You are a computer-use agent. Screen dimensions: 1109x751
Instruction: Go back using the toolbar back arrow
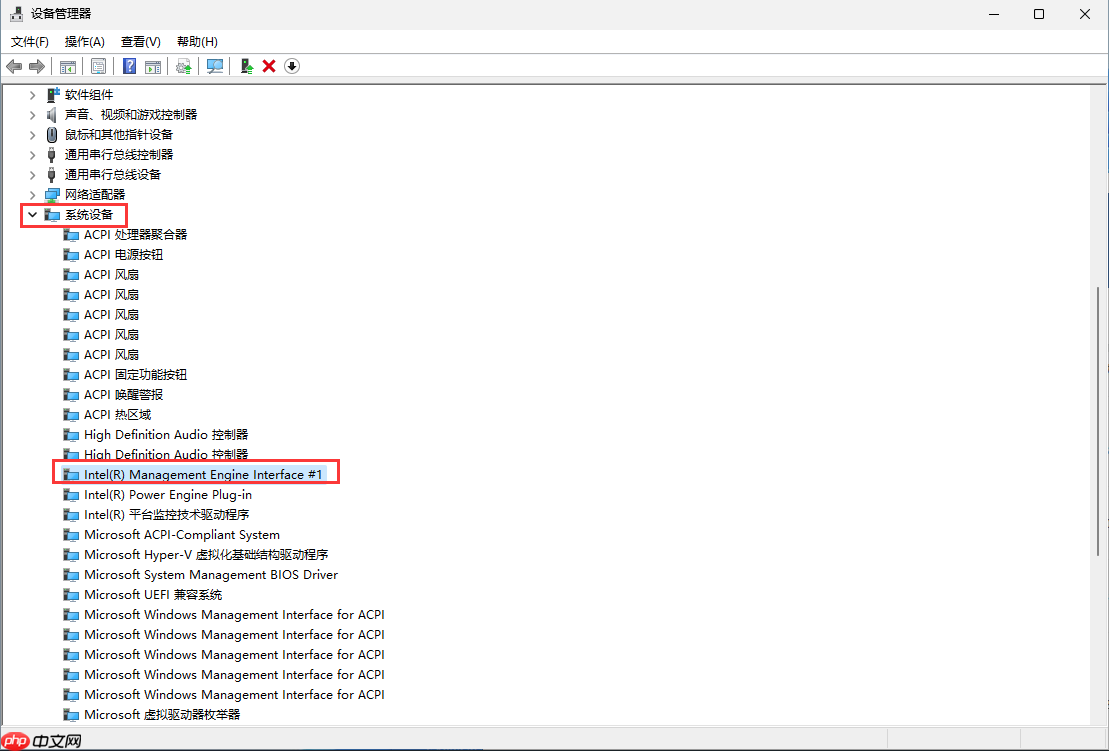pyautogui.click(x=14, y=66)
